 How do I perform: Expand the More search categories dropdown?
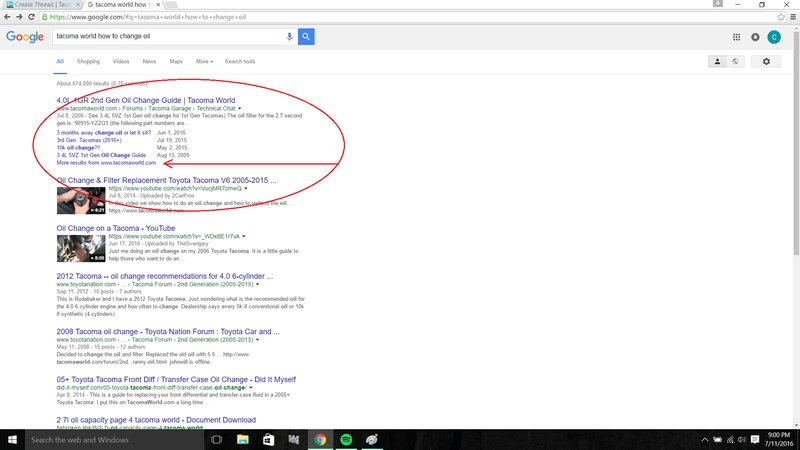[x=204, y=61]
